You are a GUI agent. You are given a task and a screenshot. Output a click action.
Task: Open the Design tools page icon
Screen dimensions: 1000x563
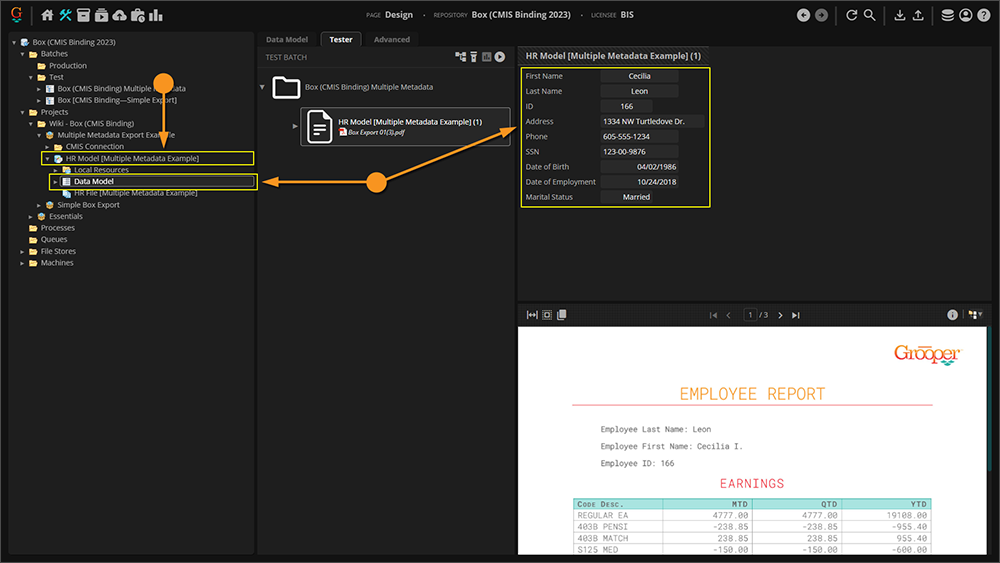click(x=65, y=15)
